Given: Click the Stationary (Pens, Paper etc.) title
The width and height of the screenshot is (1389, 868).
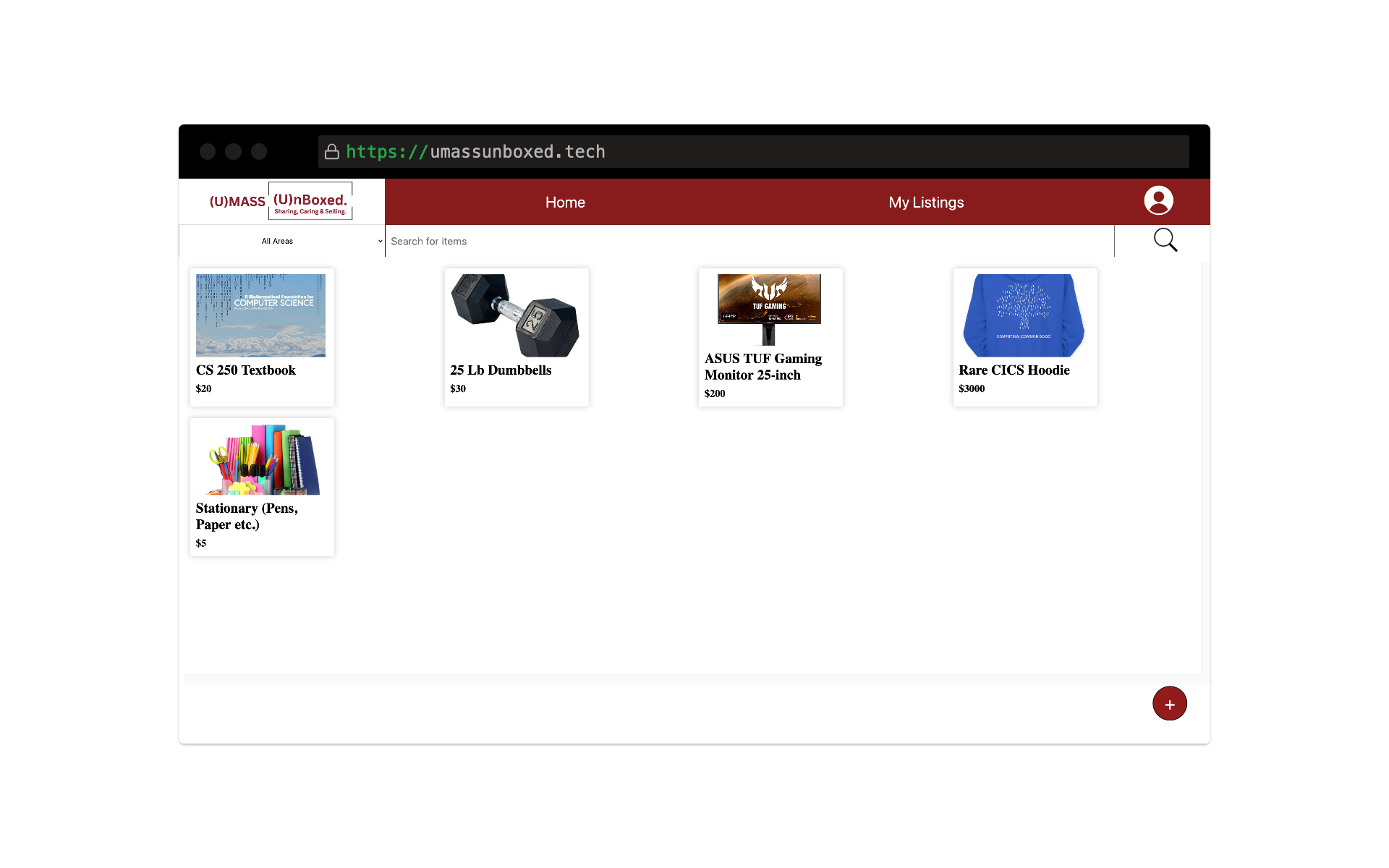Looking at the screenshot, I should (x=247, y=516).
